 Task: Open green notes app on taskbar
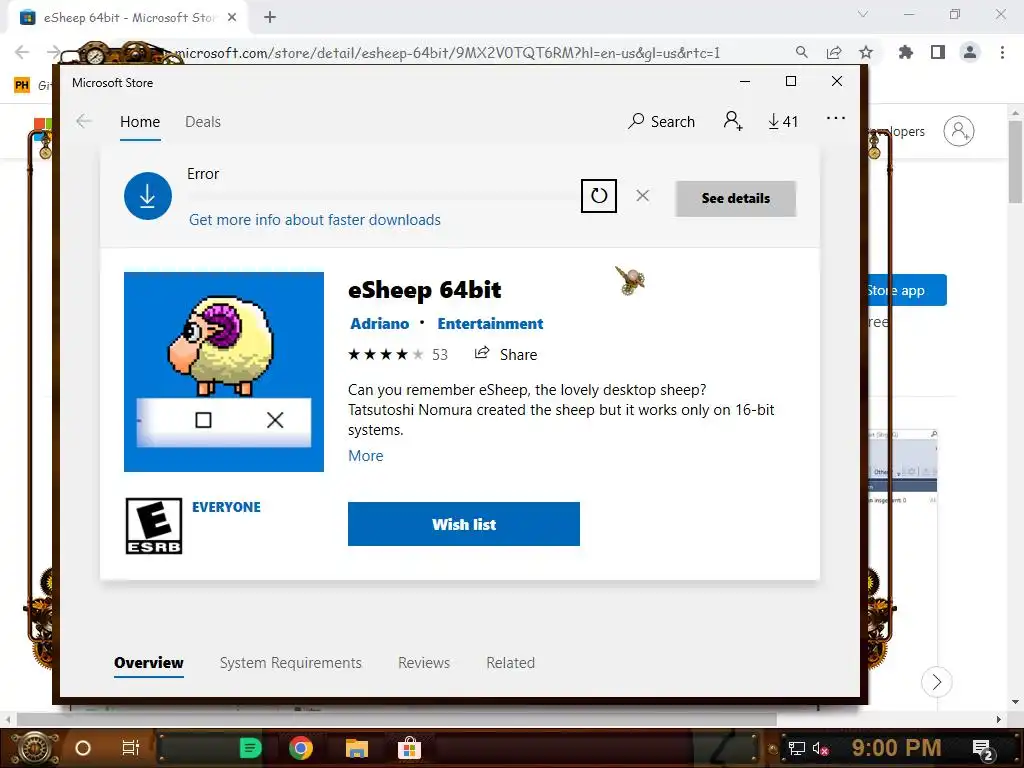pyautogui.click(x=250, y=748)
